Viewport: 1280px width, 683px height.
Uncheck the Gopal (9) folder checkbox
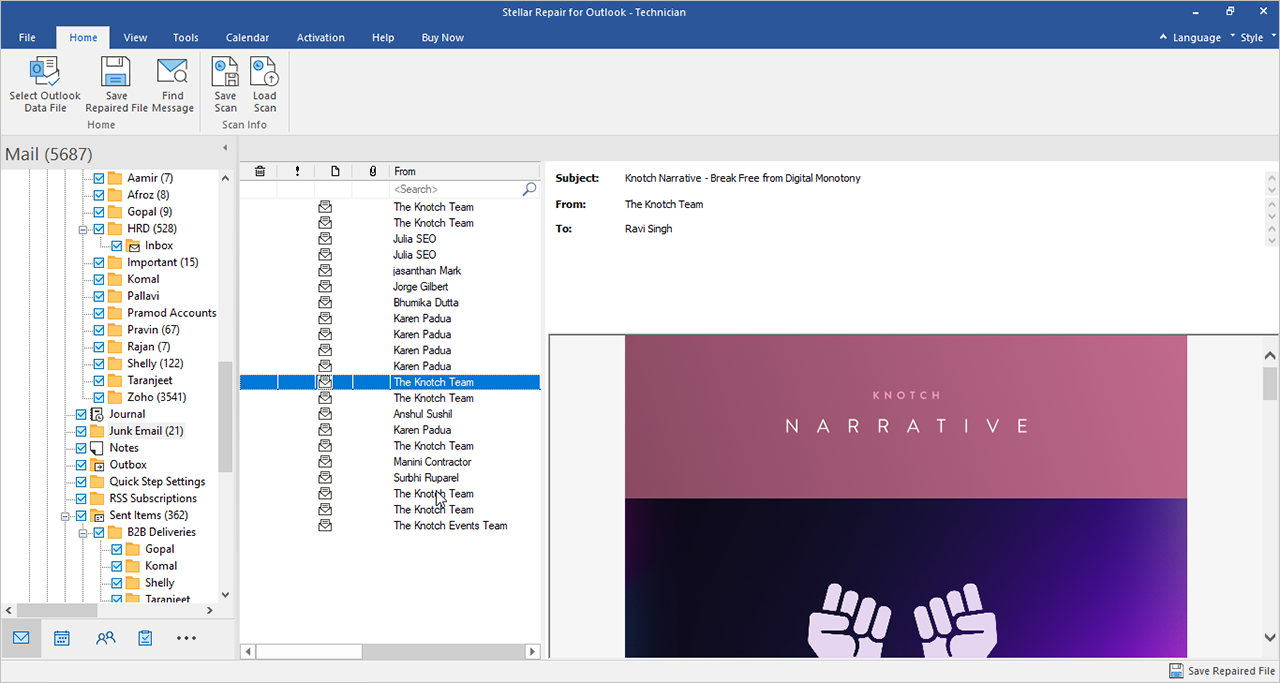pos(99,212)
